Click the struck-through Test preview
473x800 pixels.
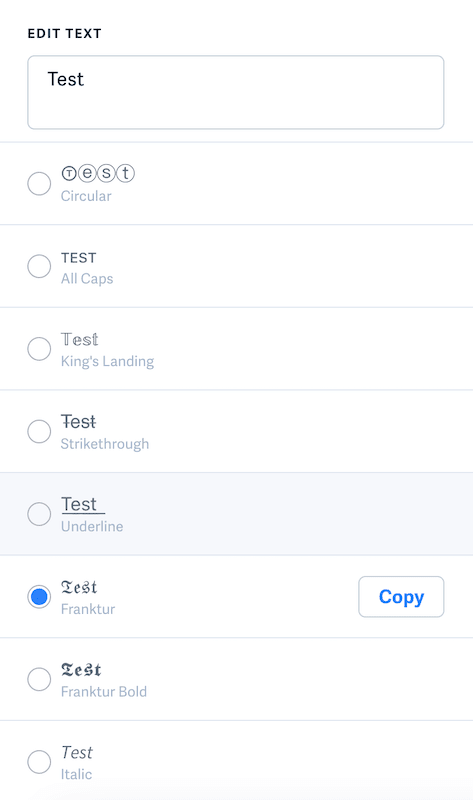click(x=79, y=422)
